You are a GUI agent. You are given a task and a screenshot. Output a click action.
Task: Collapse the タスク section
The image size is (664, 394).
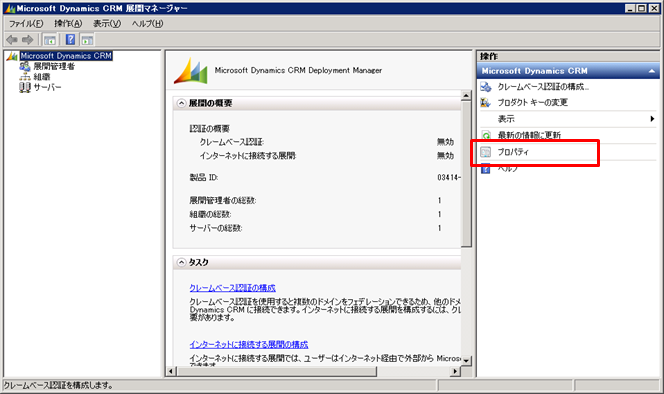click(x=181, y=262)
